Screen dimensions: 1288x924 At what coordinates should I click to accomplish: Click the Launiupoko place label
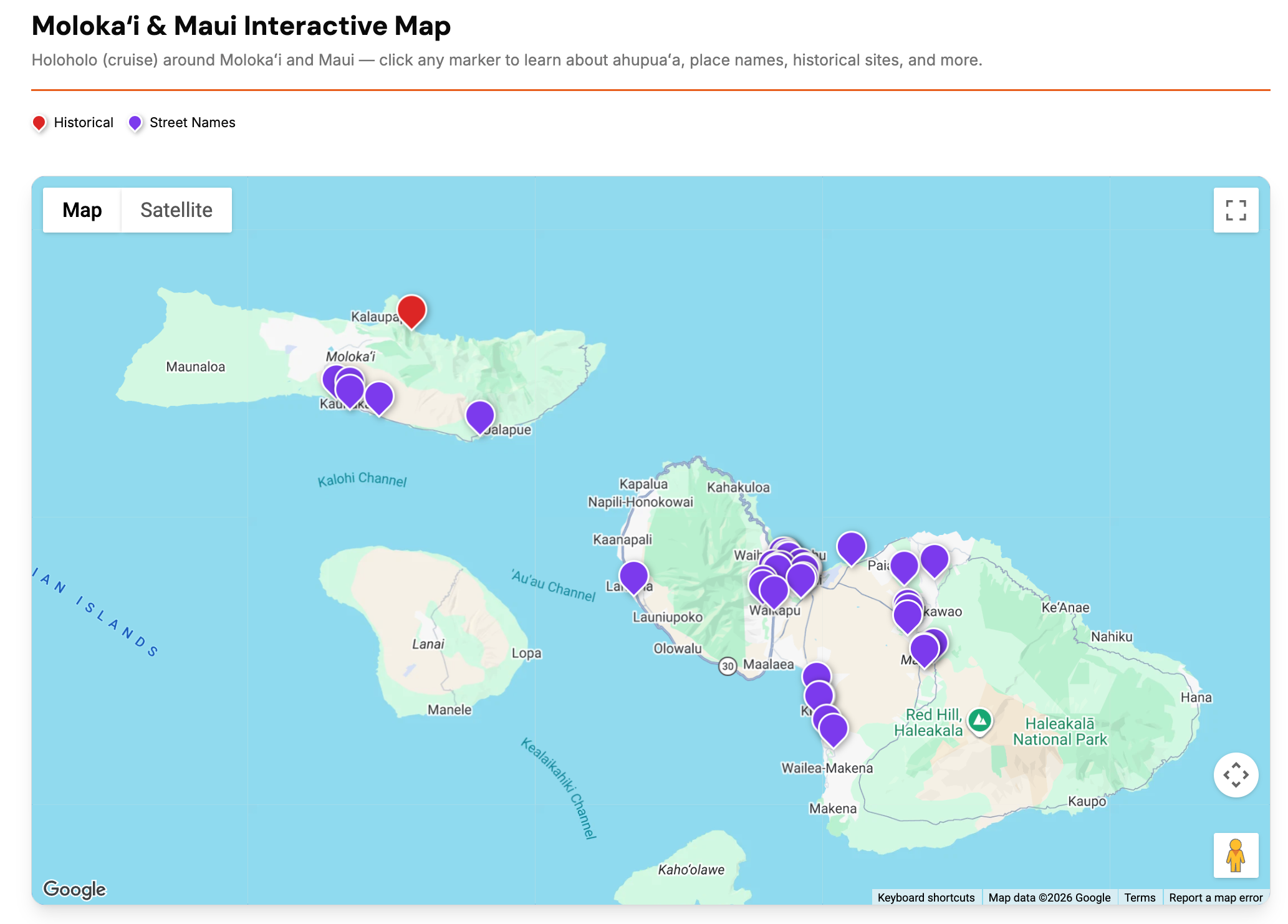[x=668, y=617]
